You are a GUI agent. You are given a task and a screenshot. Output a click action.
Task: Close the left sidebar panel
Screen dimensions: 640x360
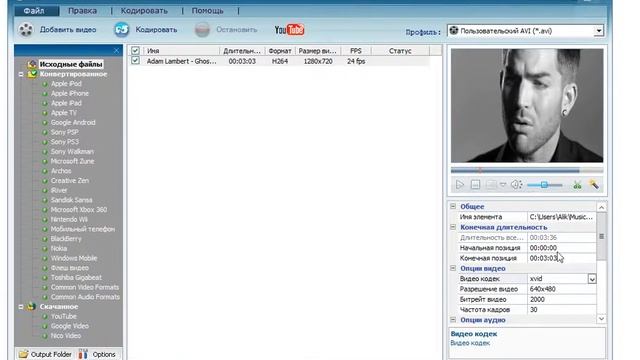tap(116, 50)
